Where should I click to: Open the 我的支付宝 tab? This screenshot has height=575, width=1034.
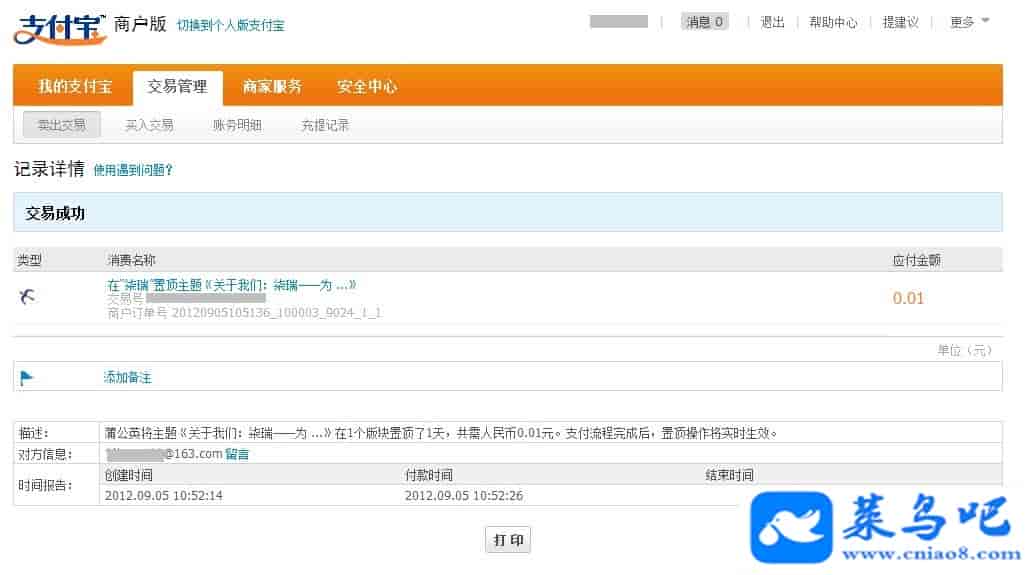pos(75,87)
